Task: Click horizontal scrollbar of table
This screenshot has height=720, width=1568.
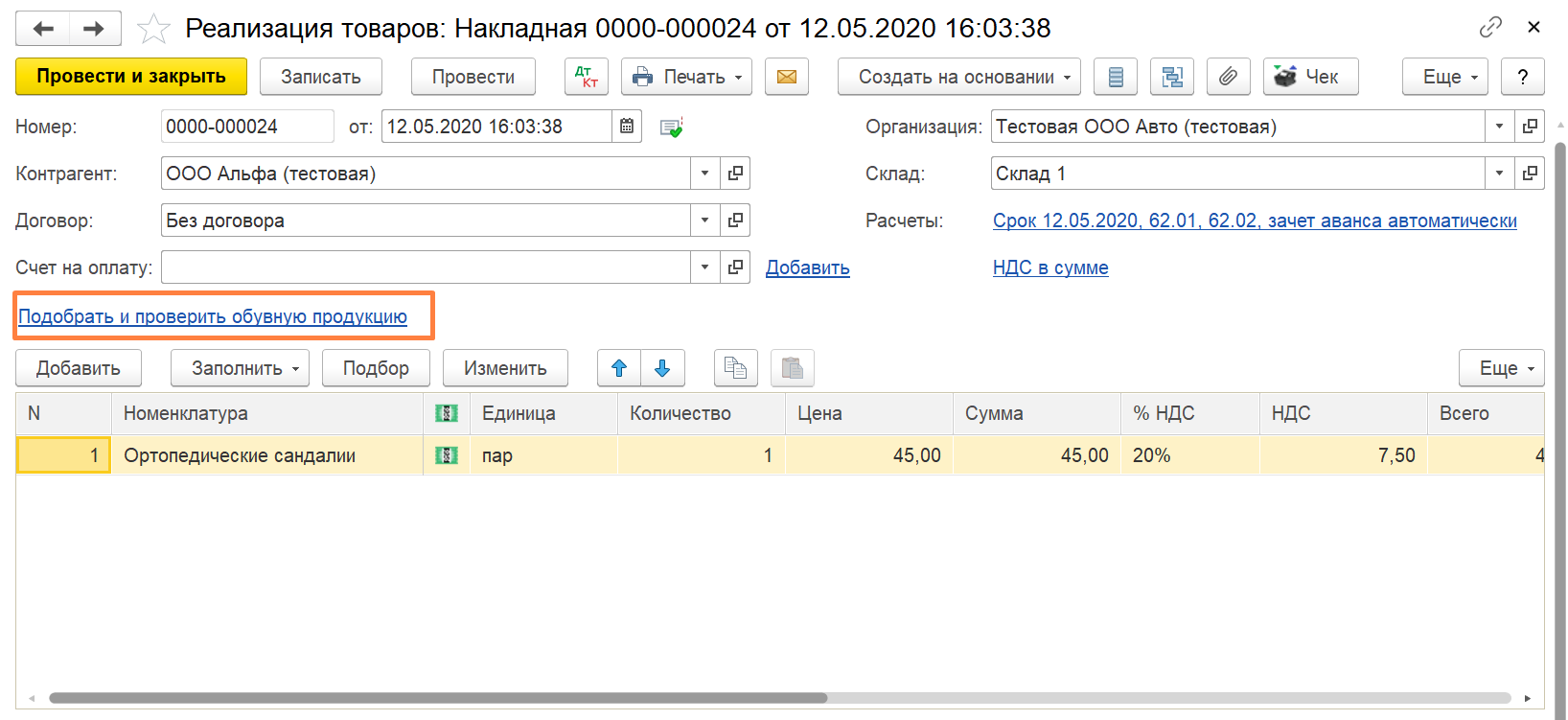Action: (438, 698)
